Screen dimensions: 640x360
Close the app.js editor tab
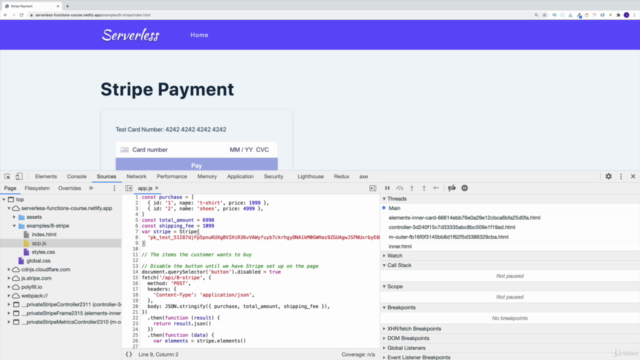pos(157,188)
